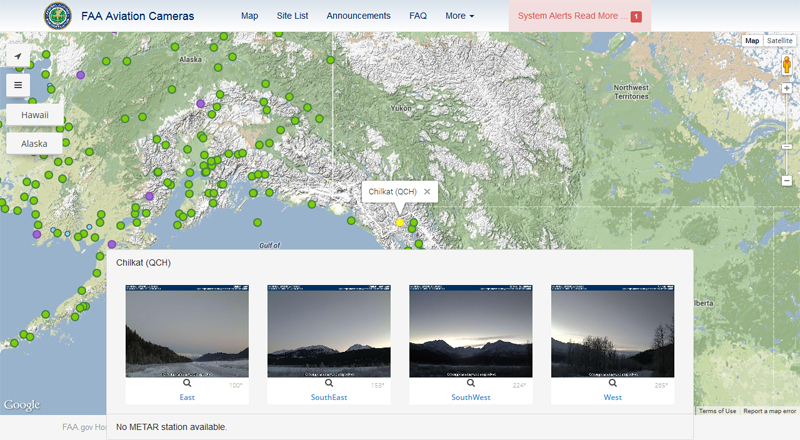Image resolution: width=800 pixels, height=440 pixels.
Task: Switch map to Satellite view
Action: 780,41
